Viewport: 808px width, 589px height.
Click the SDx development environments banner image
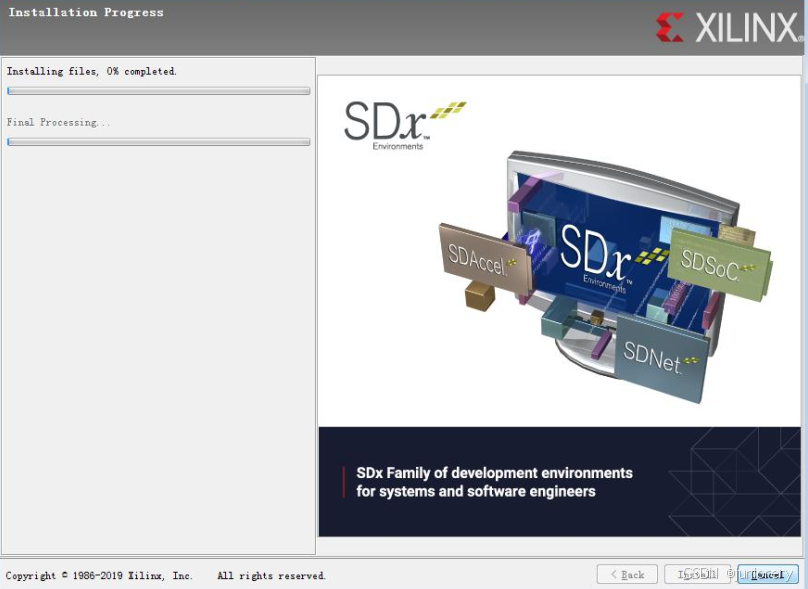pyautogui.click(x=560, y=306)
